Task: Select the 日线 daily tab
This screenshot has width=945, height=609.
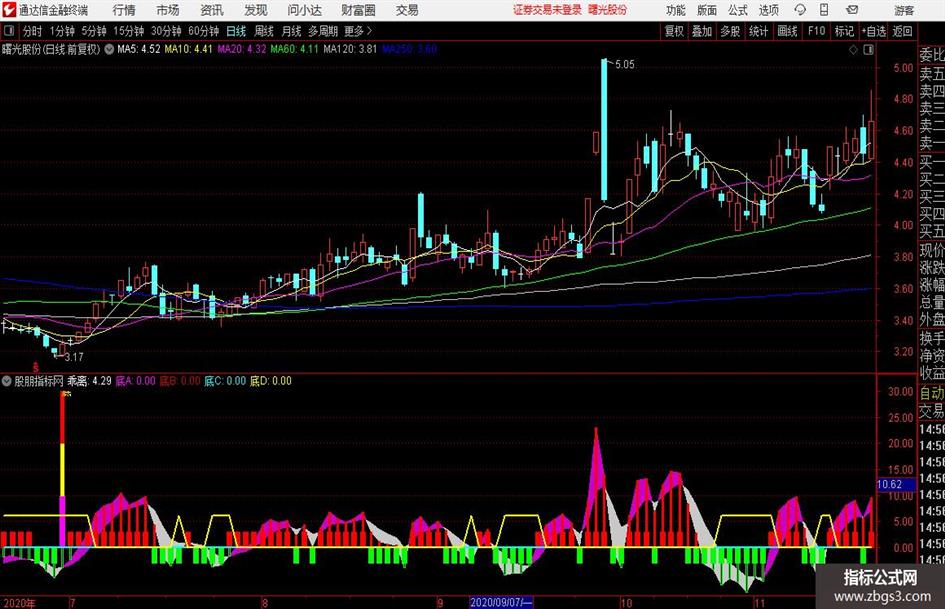Action: tap(236, 31)
